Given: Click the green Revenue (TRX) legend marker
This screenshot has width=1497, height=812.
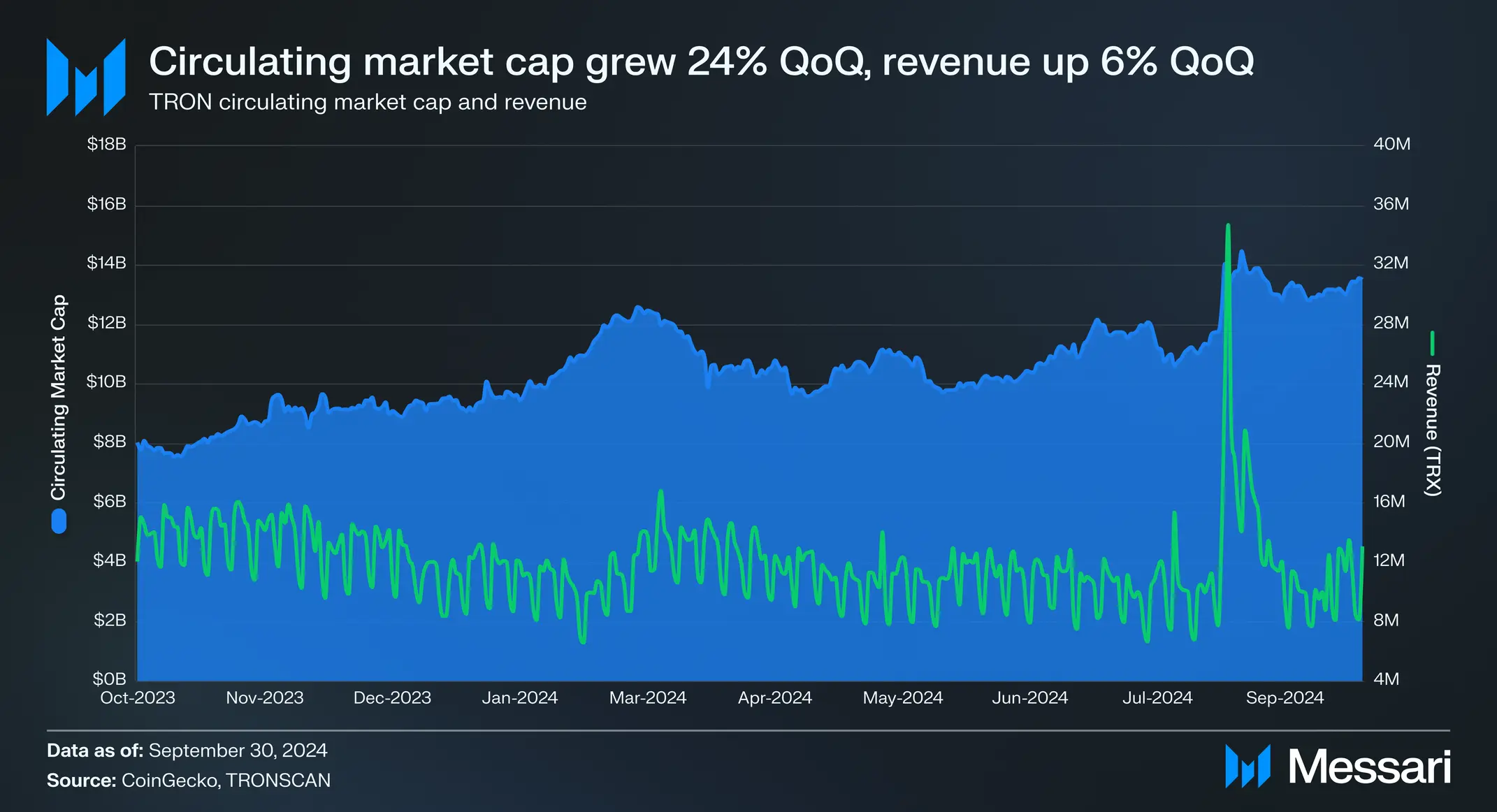Looking at the screenshot, I should (1432, 343).
